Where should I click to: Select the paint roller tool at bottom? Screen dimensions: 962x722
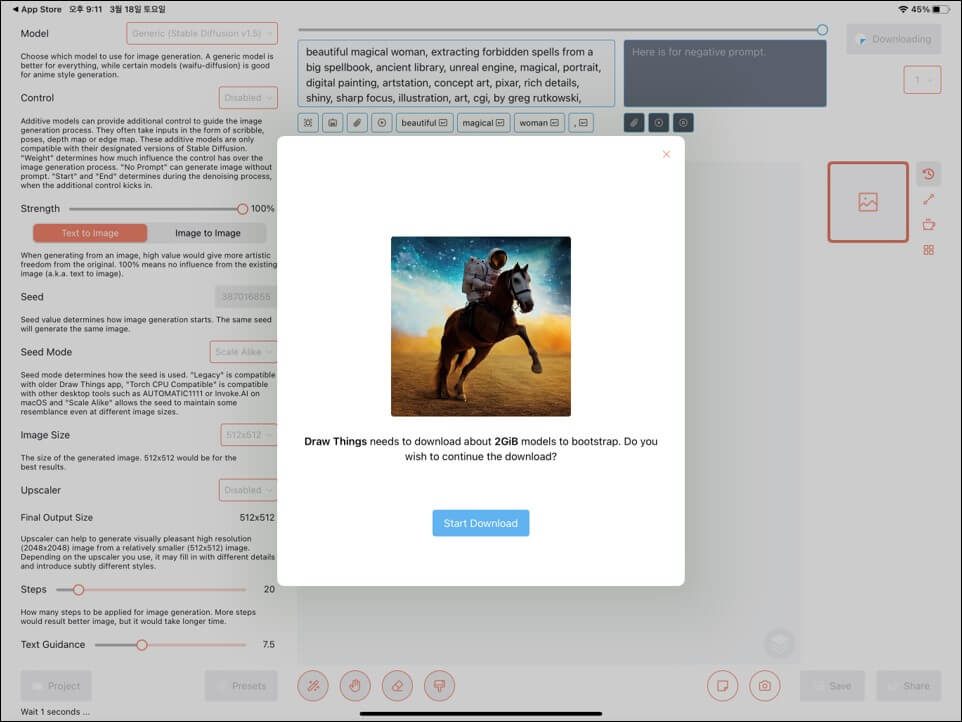(x=439, y=686)
